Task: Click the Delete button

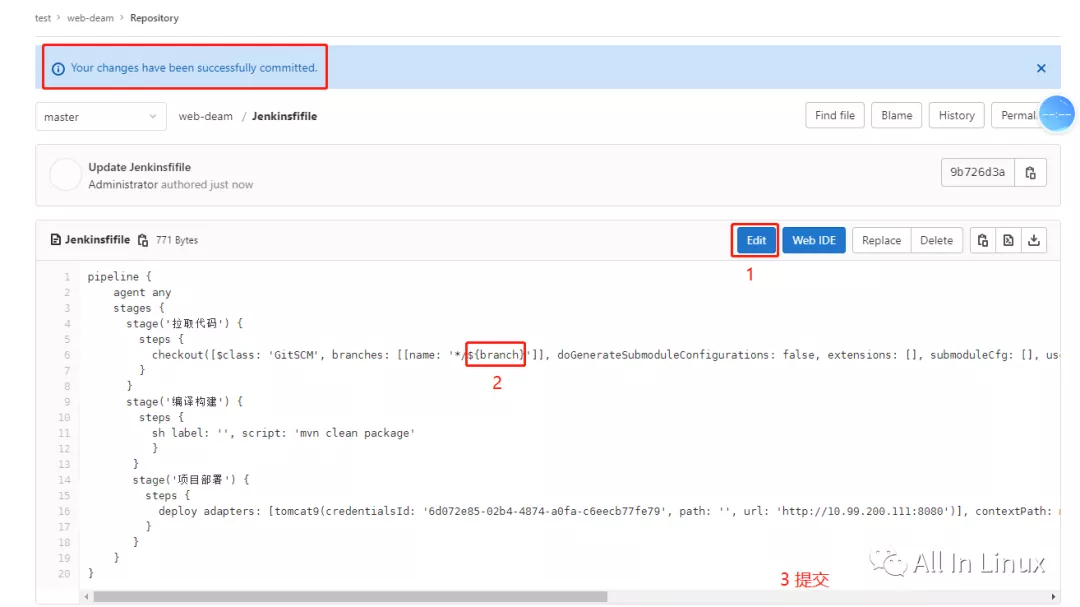Action: point(936,240)
